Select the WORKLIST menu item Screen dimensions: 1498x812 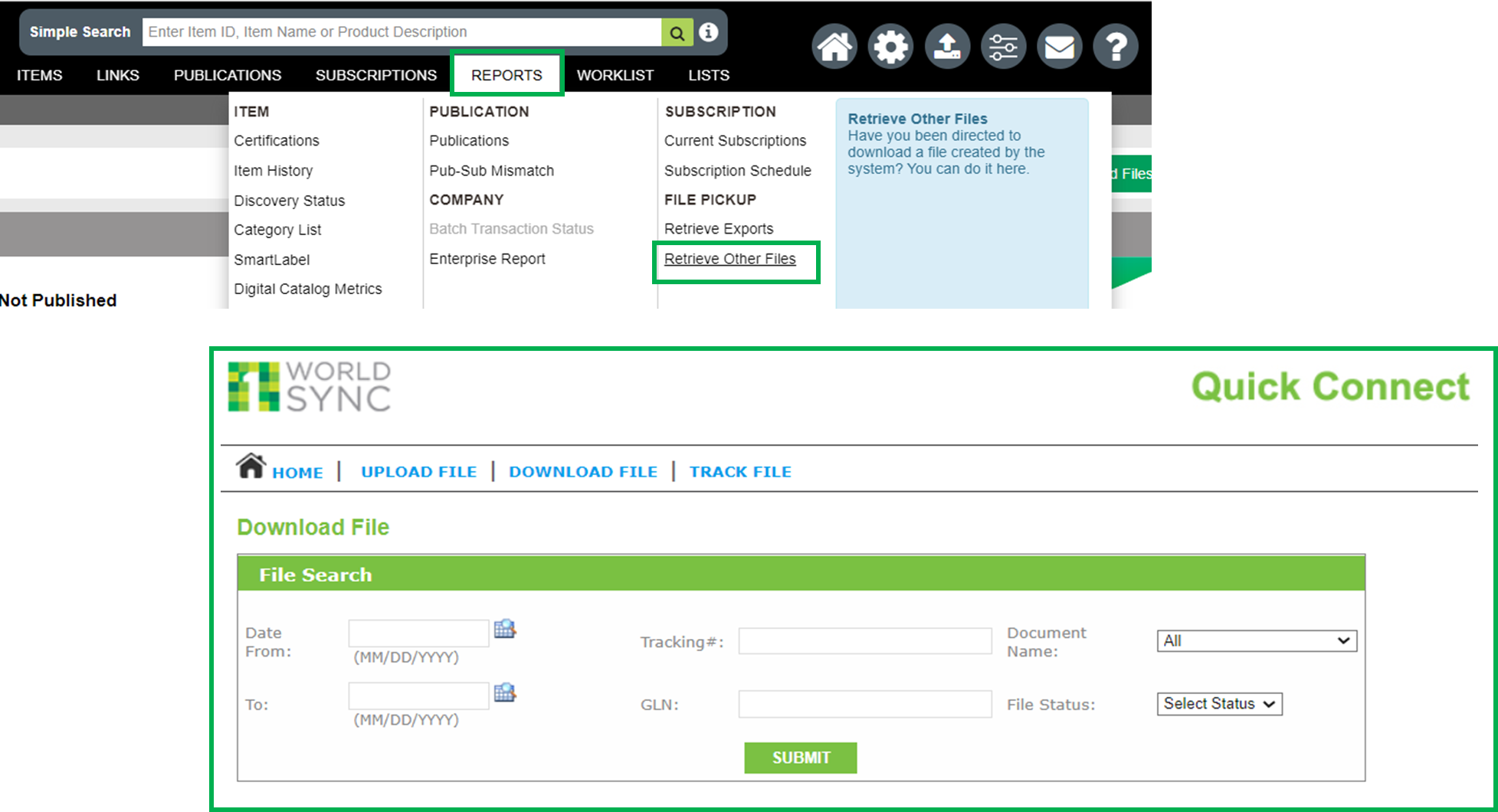point(615,74)
